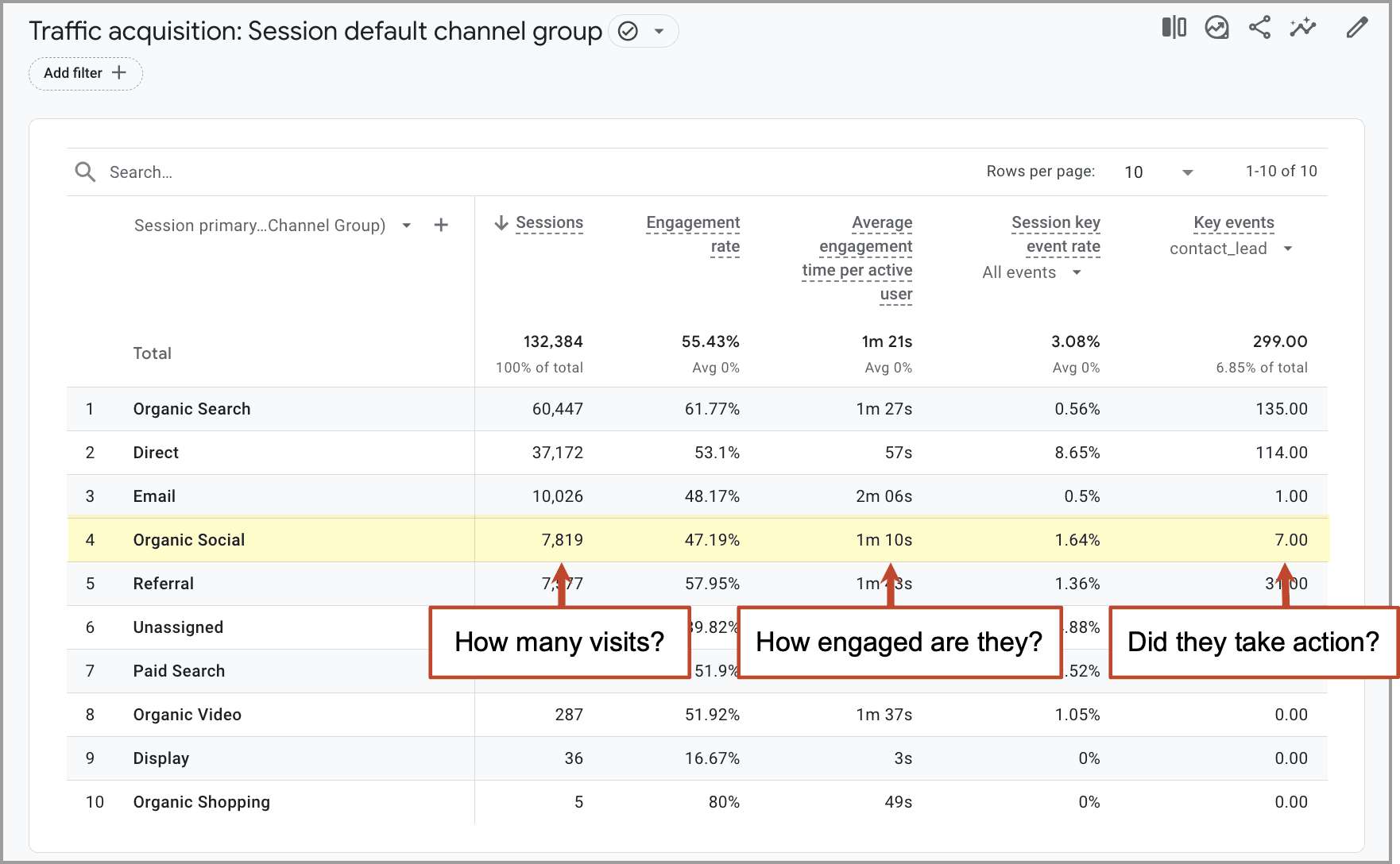The width and height of the screenshot is (1400, 864).
Task: Click the 7,819 sessions value
Action: coord(562,540)
